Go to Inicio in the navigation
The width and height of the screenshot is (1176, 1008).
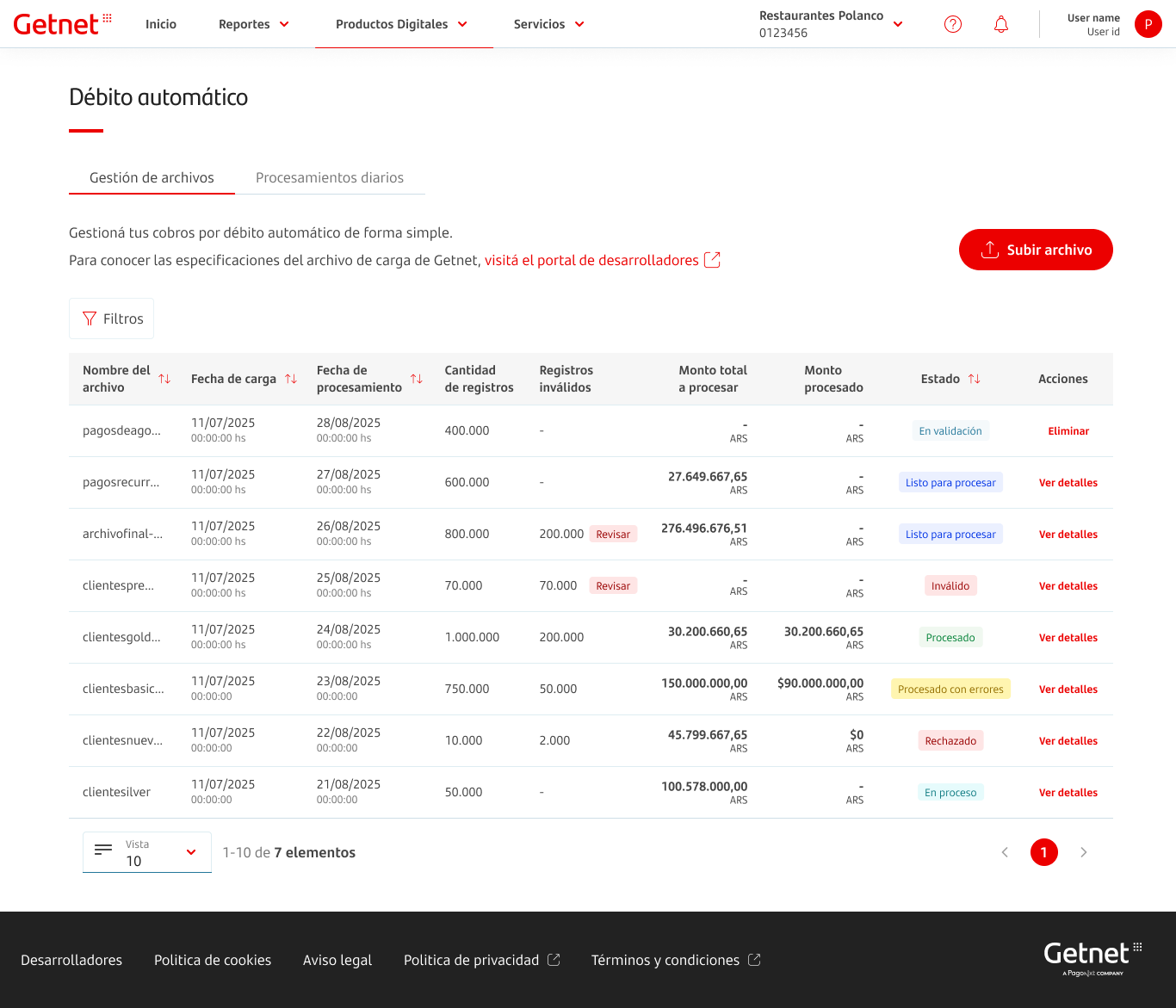[x=161, y=24]
